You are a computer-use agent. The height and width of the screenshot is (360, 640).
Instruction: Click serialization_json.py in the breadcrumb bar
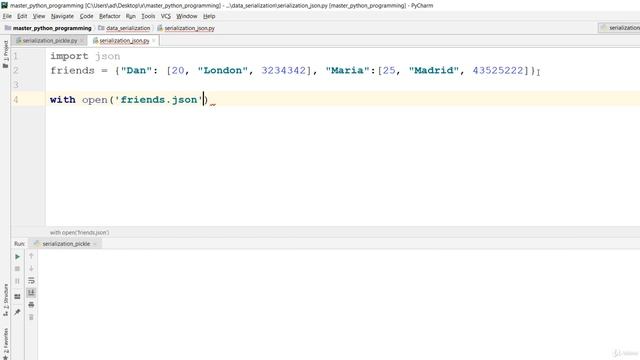click(x=186, y=28)
